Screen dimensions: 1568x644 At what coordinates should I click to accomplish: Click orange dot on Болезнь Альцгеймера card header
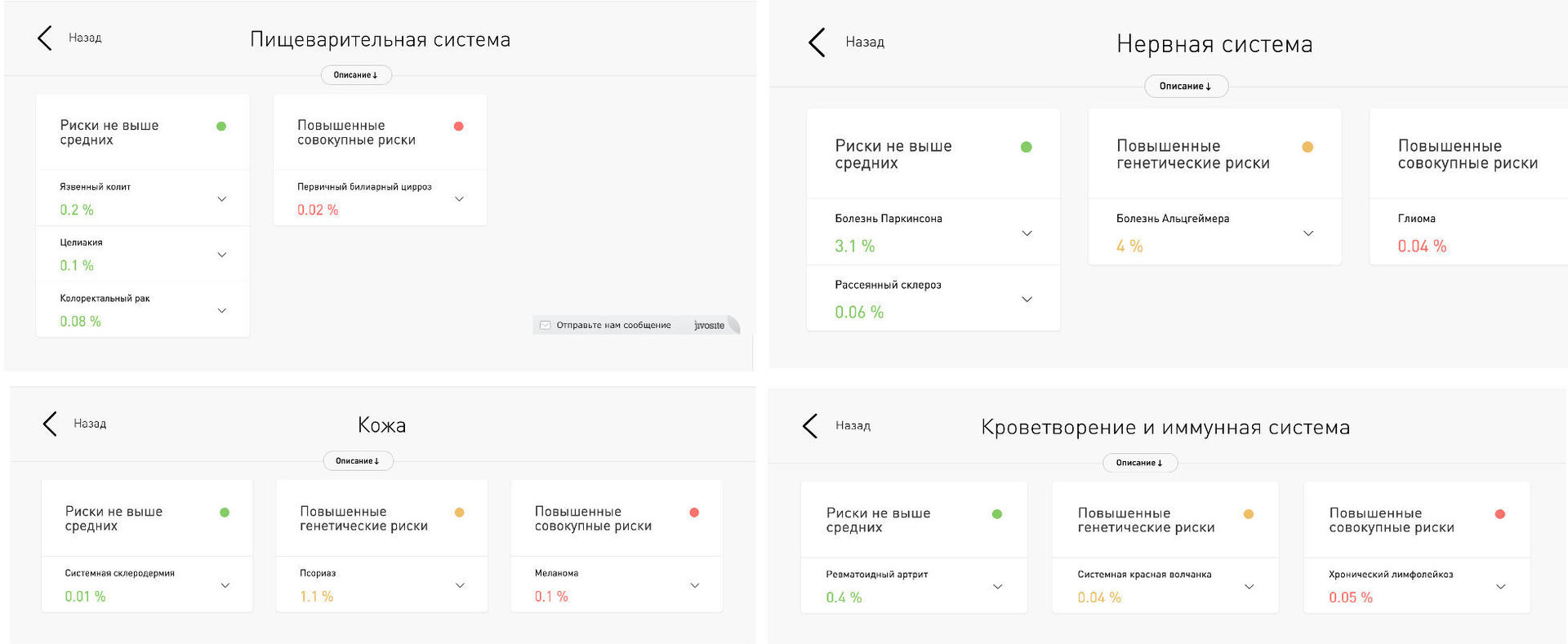pos(1307,147)
